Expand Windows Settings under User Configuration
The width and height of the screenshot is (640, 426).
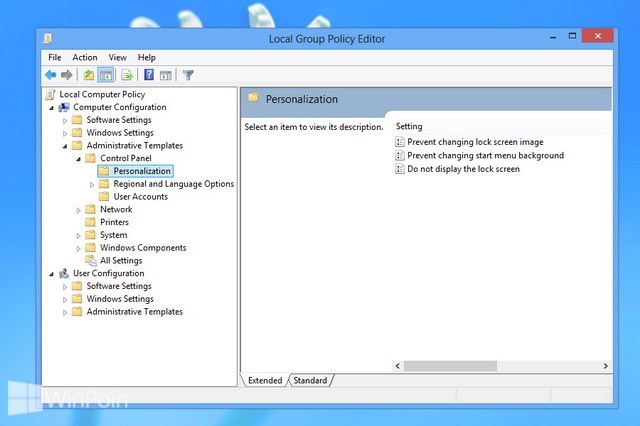(64, 300)
